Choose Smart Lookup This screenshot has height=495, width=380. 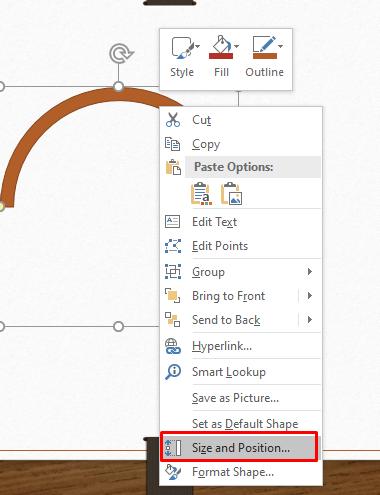(x=241, y=372)
